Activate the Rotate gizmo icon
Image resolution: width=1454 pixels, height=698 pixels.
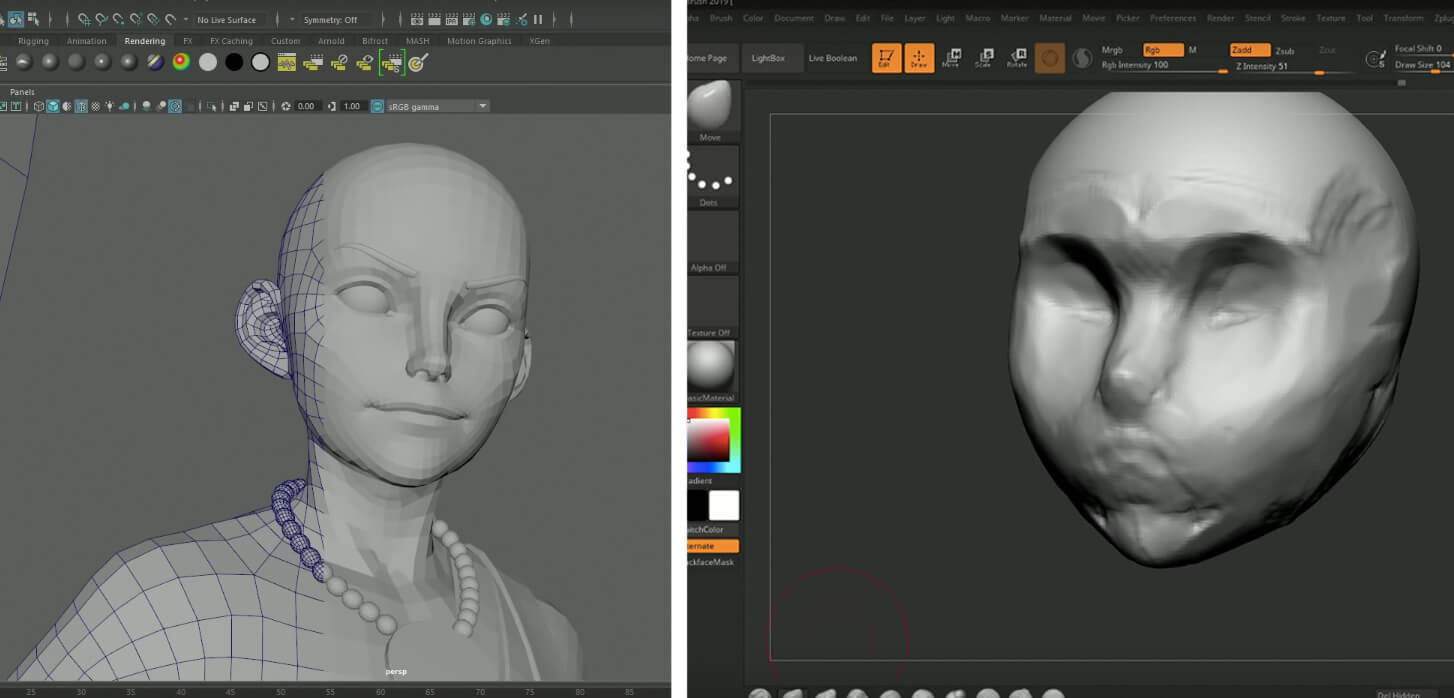(1017, 58)
